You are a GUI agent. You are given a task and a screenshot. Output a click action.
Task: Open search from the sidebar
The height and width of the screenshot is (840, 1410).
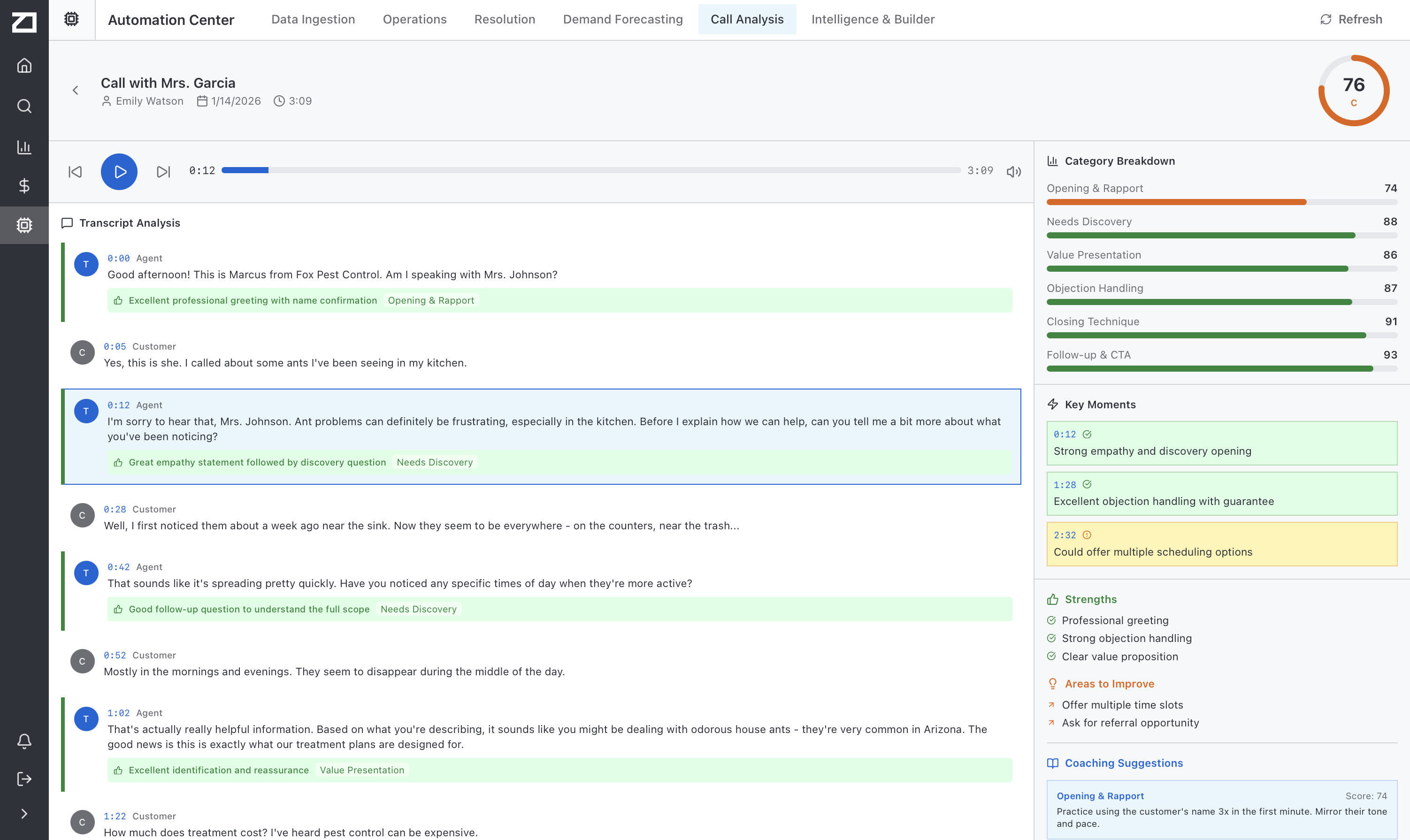point(24,106)
